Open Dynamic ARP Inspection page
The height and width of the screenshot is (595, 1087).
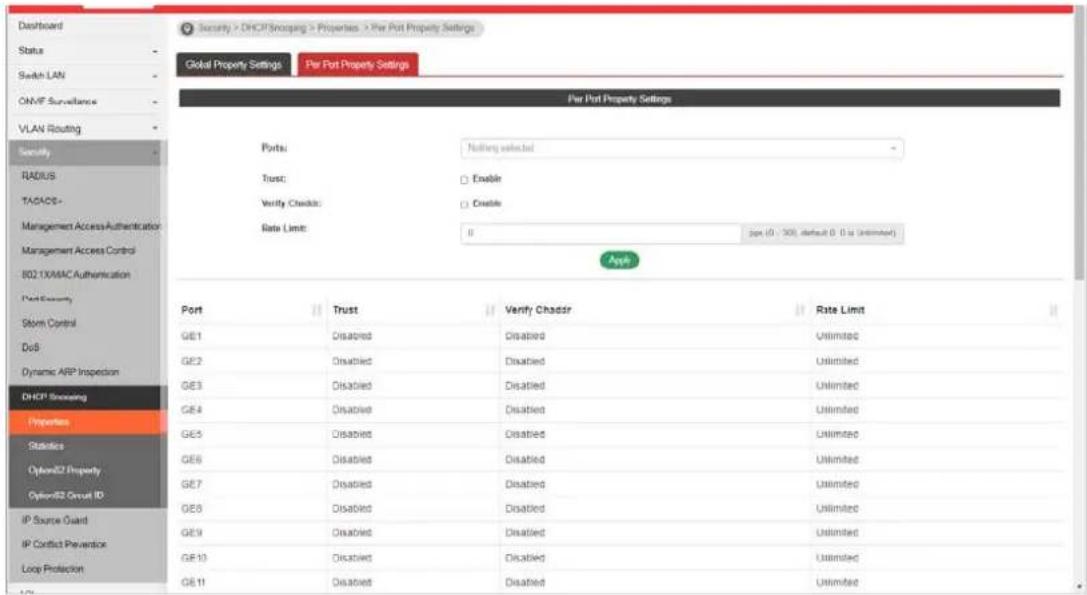click(x=70, y=372)
